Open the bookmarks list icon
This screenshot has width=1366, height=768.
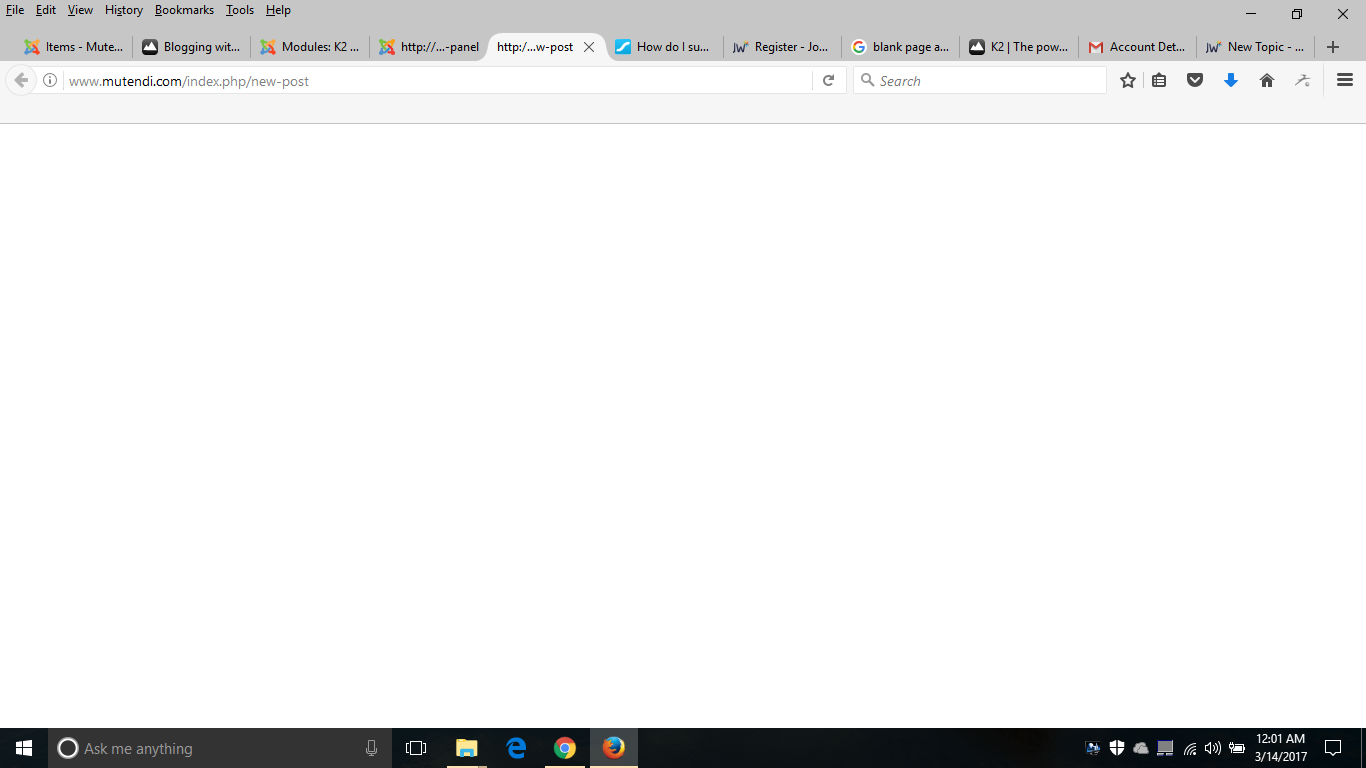pos(1159,81)
